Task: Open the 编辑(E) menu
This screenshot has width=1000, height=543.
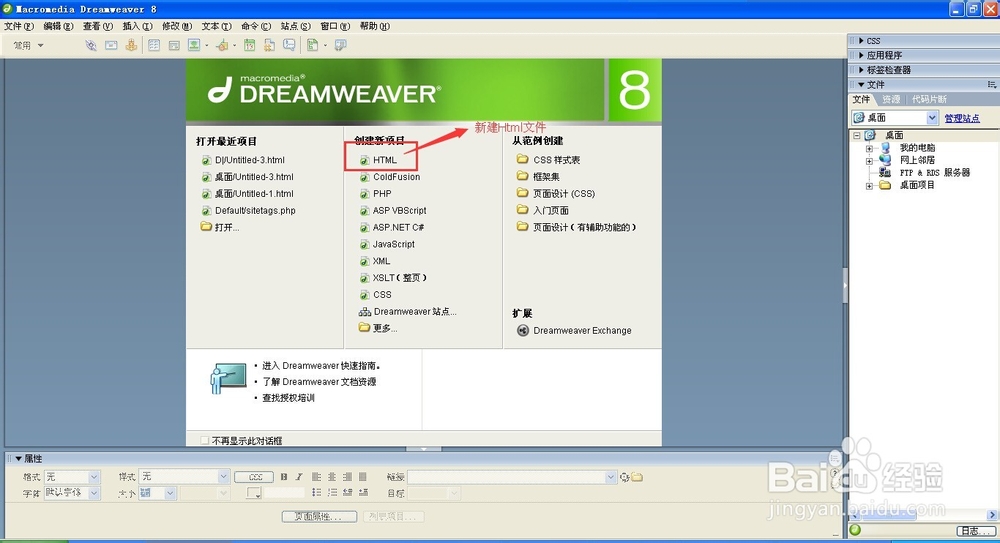Action: [58, 26]
